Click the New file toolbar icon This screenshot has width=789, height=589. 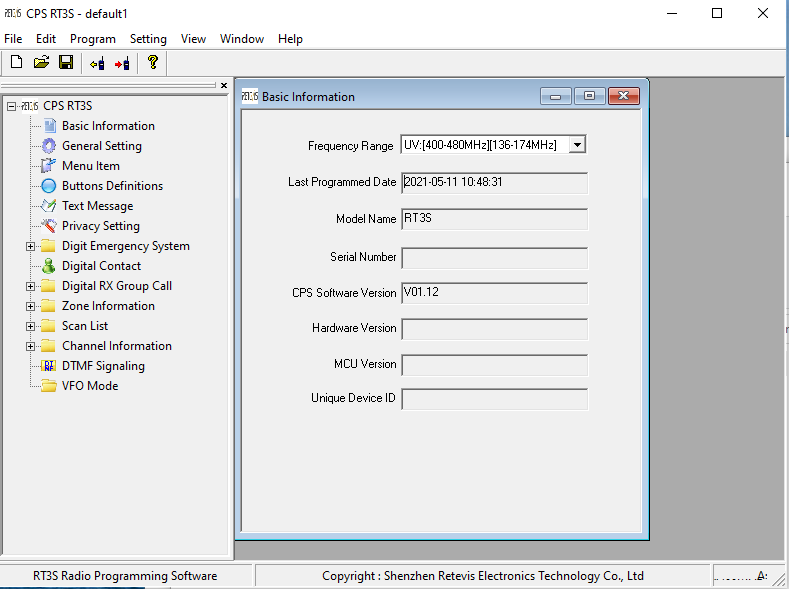point(17,62)
